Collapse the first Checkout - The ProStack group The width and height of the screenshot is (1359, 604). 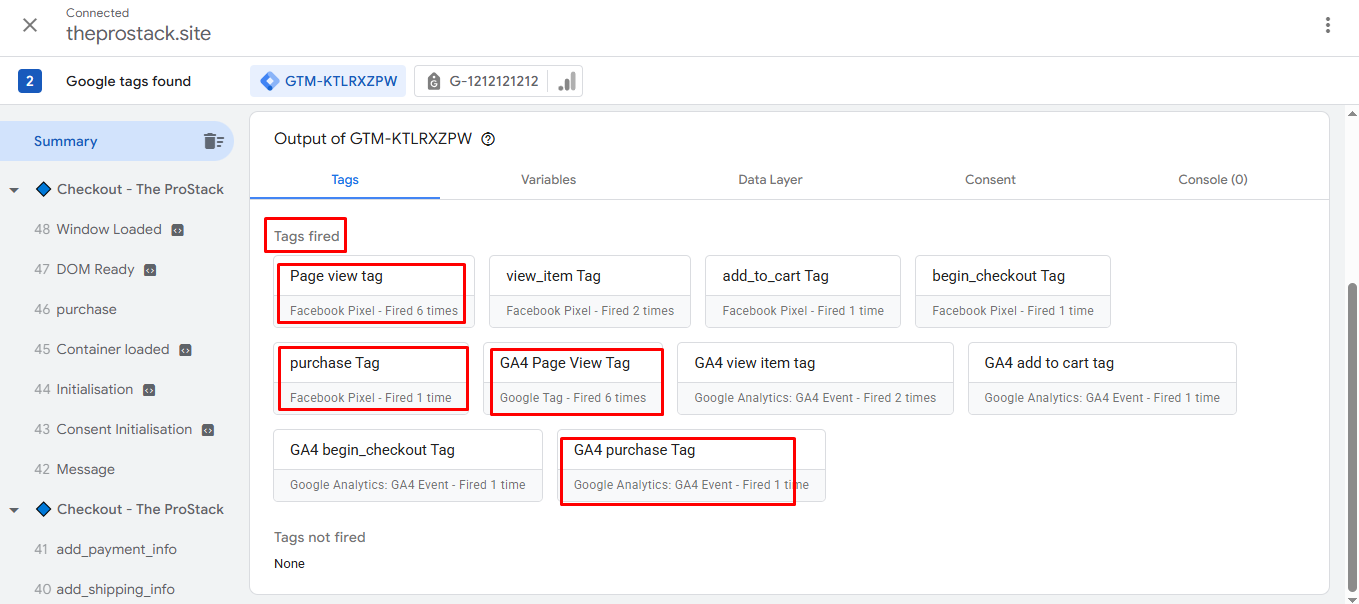14,189
